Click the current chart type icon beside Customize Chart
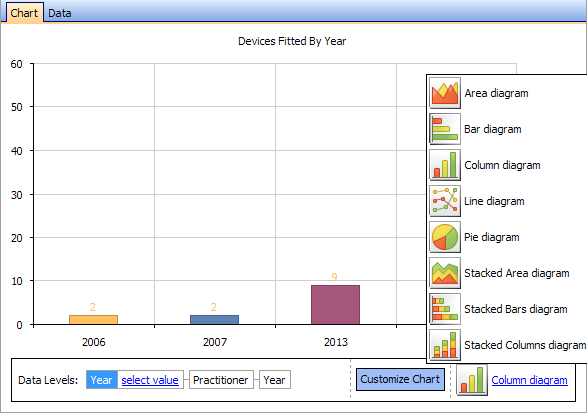Screen dimensions: 587x413 coord(472,380)
